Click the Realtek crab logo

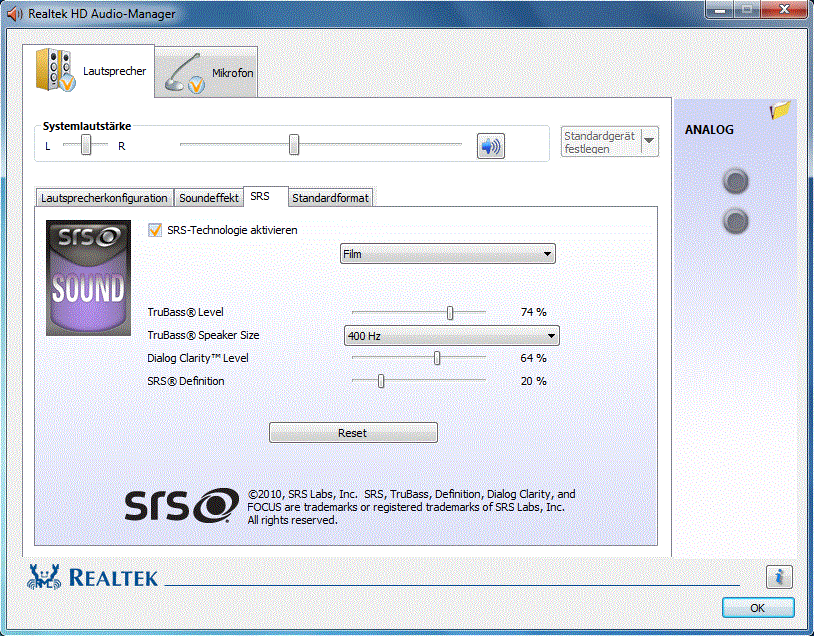[x=44, y=577]
